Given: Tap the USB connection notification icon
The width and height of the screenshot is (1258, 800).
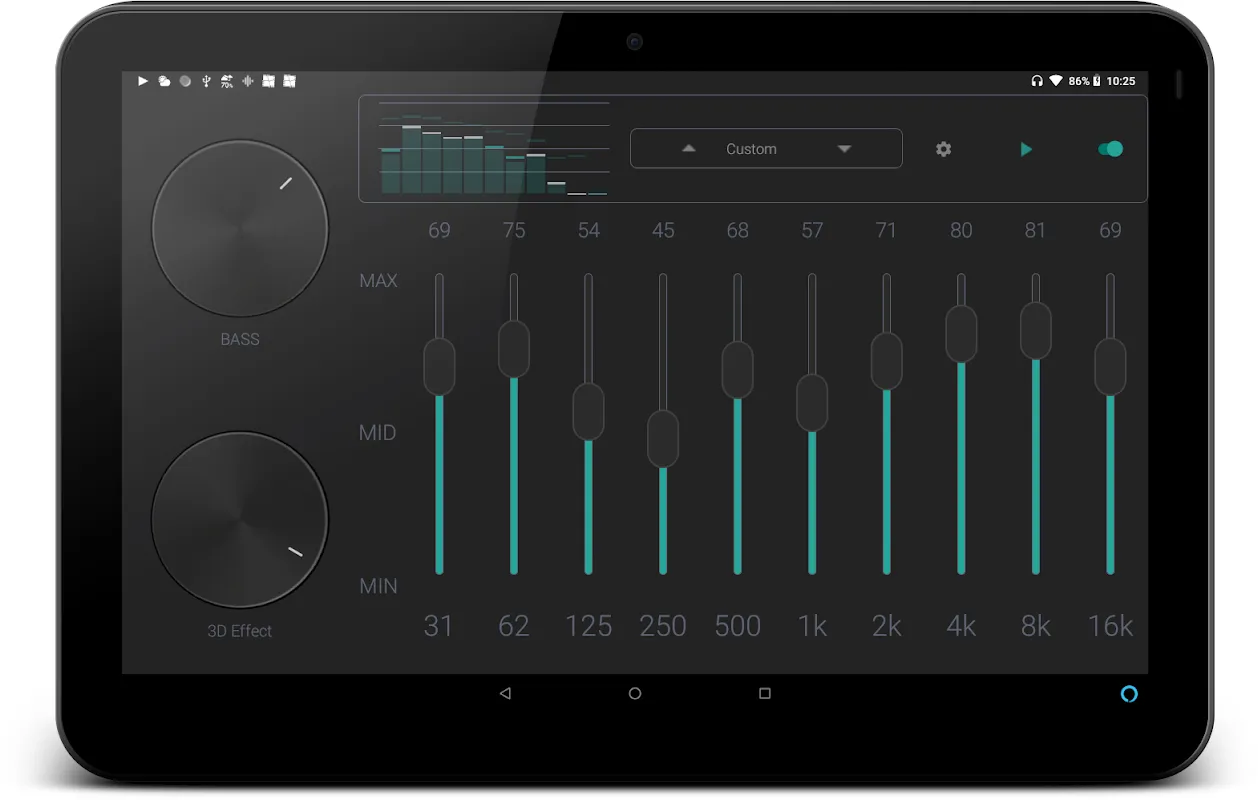Looking at the screenshot, I should tap(208, 81).
